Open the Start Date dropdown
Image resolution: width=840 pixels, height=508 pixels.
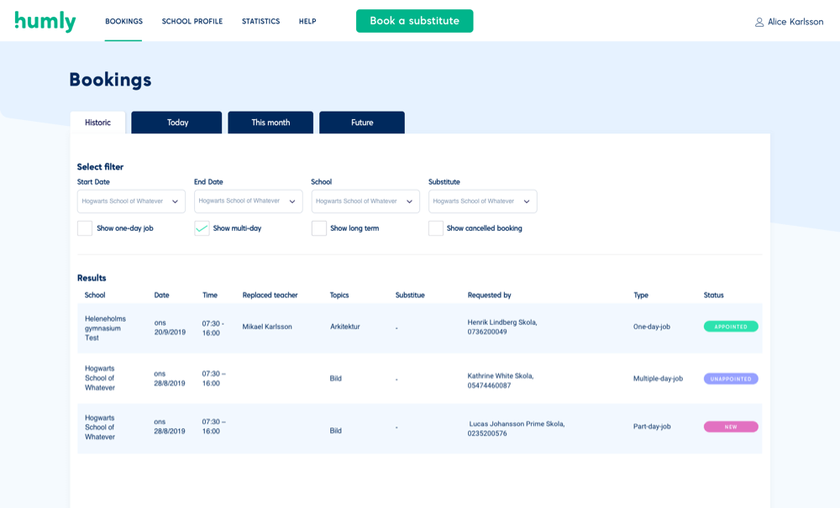131,201
